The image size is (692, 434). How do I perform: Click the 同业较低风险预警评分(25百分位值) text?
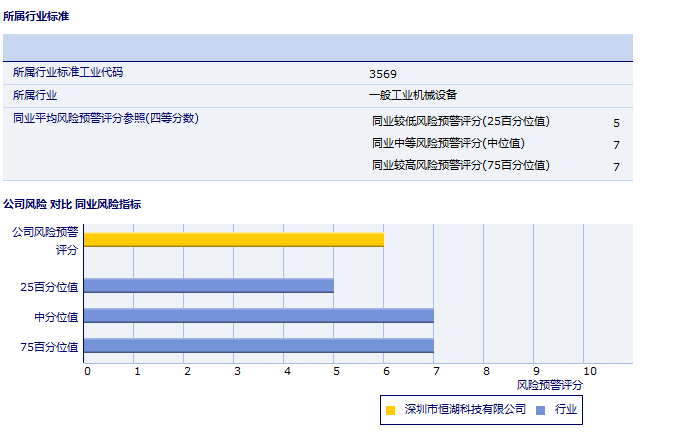(460, 121)
